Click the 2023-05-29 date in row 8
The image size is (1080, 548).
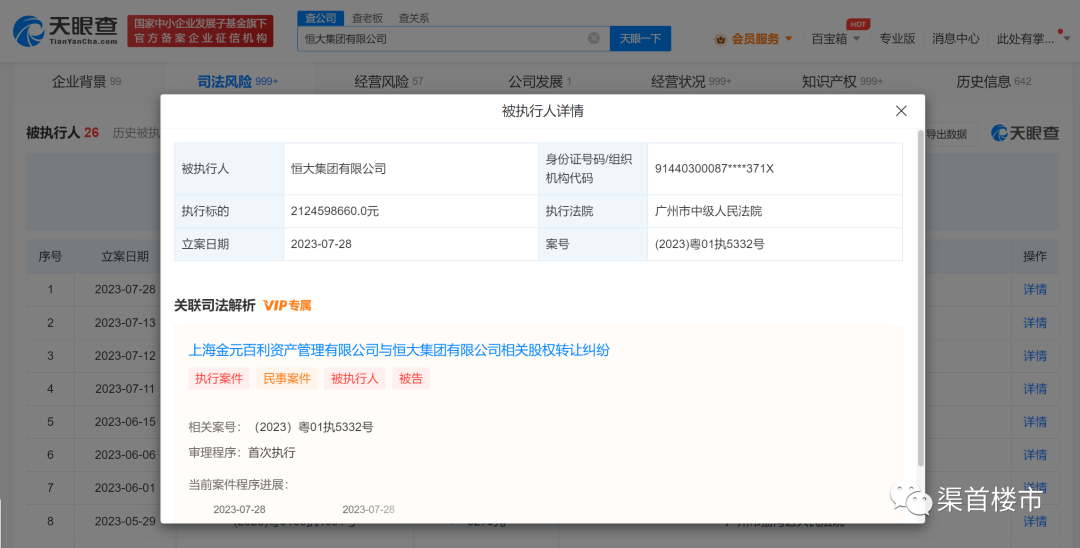tap(125, 521)
